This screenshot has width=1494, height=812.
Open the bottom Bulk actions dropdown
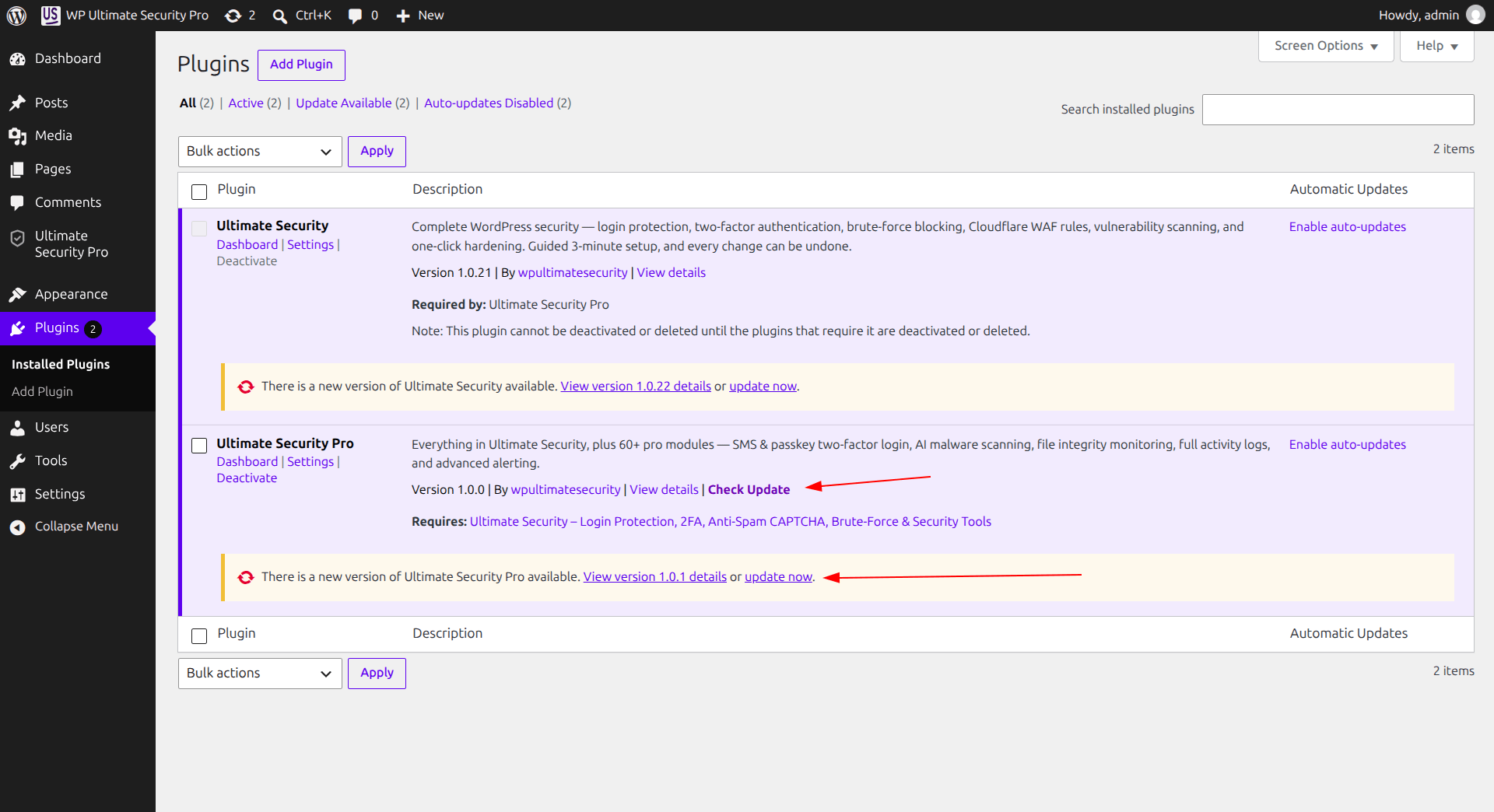tap(260, 674)
